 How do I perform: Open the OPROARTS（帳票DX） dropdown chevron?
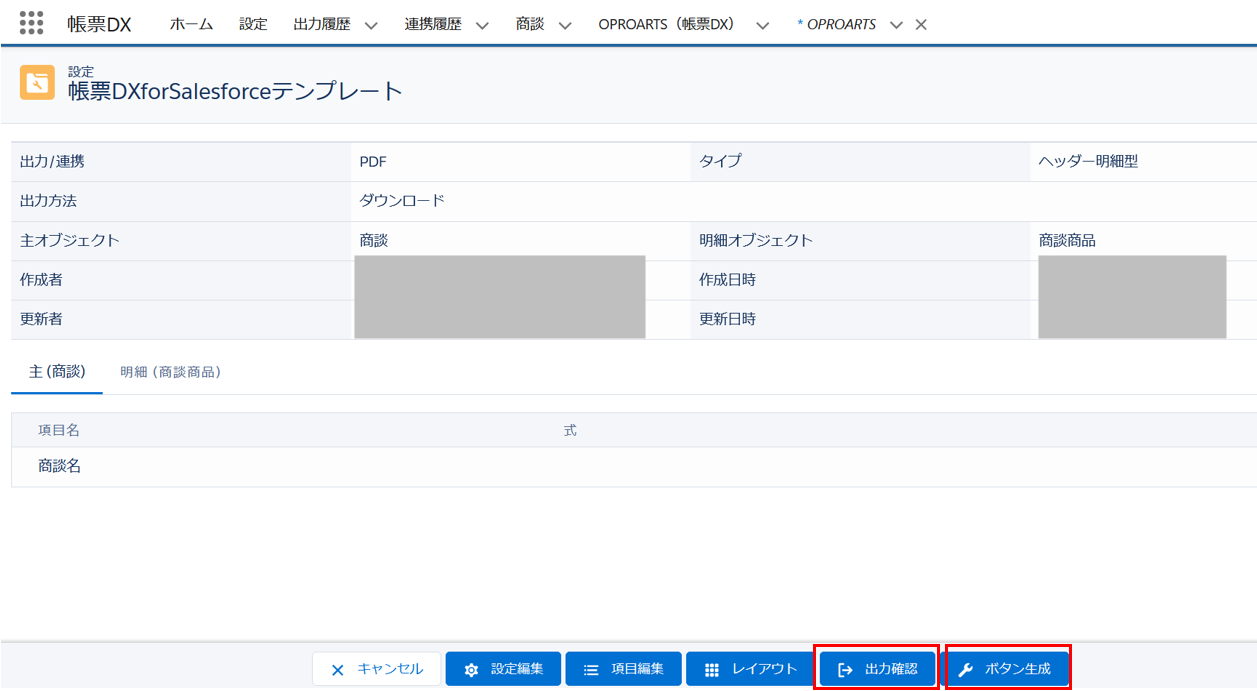(763, 25)
